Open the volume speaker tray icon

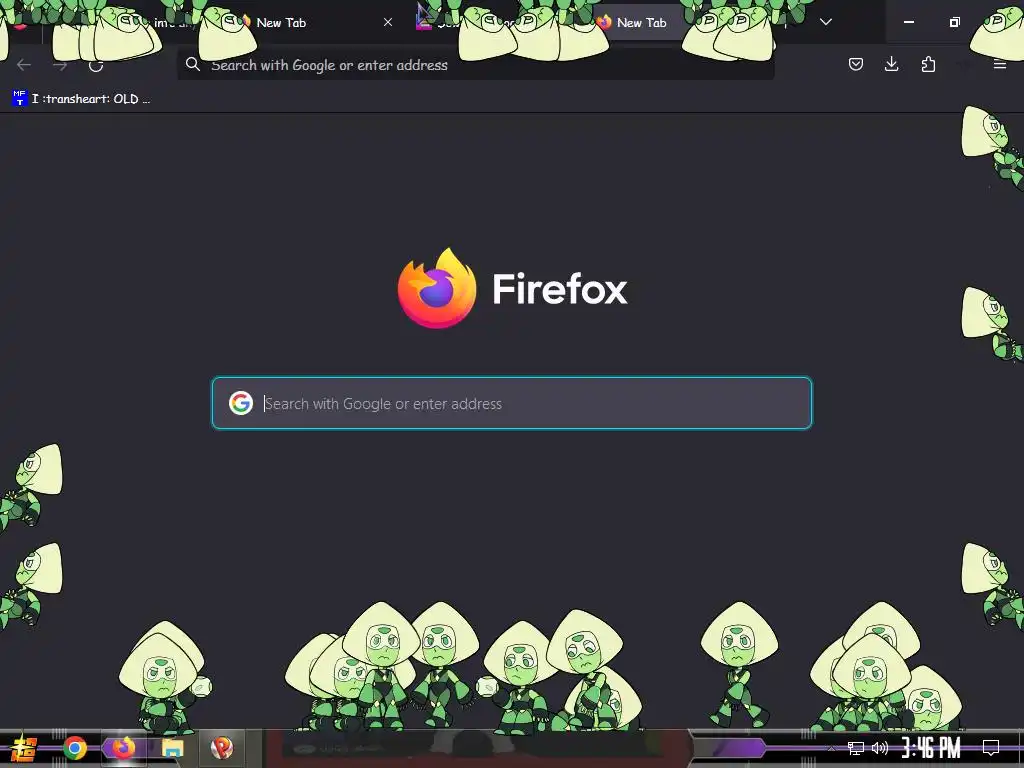[880, 748]
